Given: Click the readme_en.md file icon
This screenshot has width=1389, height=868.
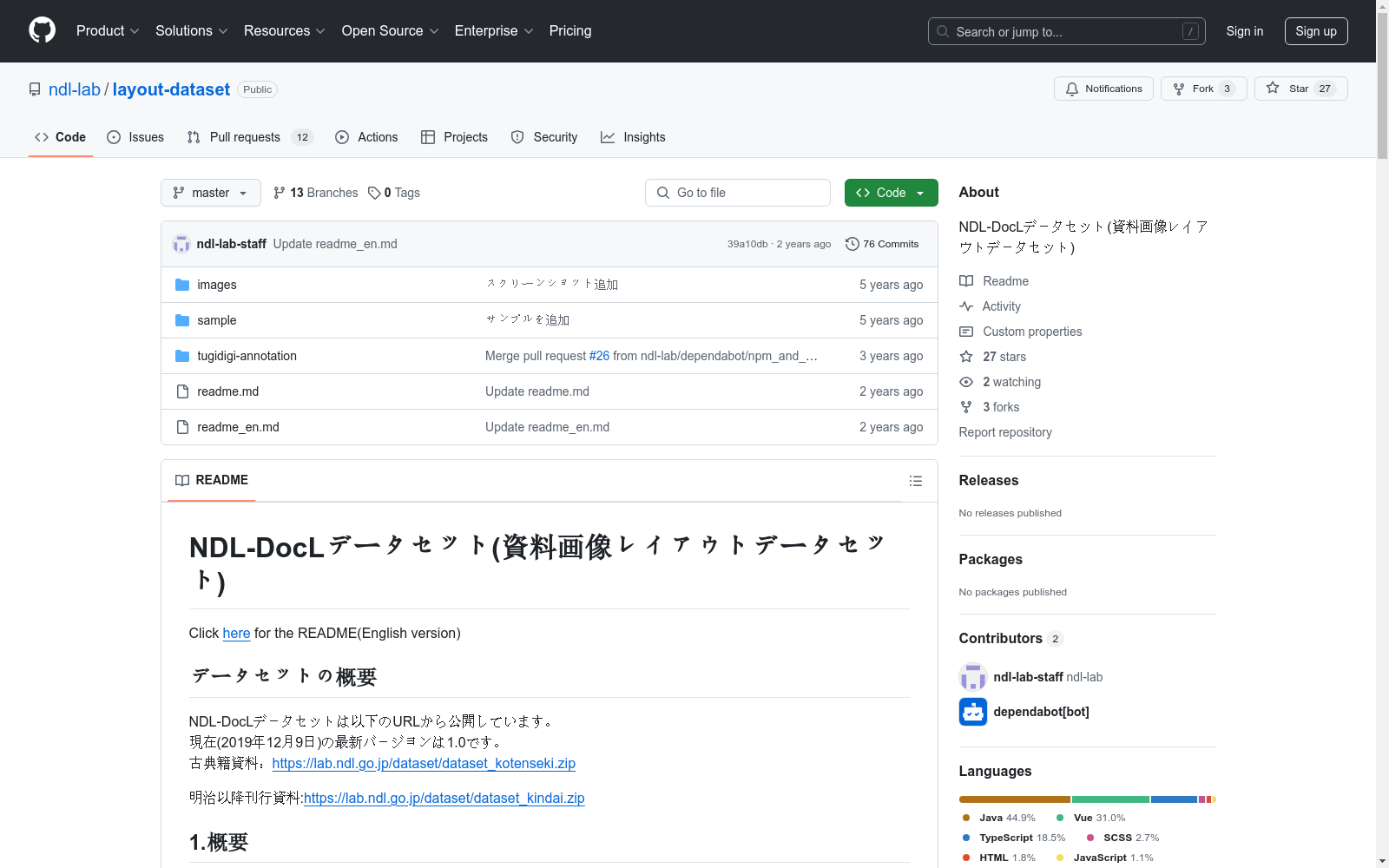Looking at the screenshot, I should pyautogui.click(x=182, y=427).
